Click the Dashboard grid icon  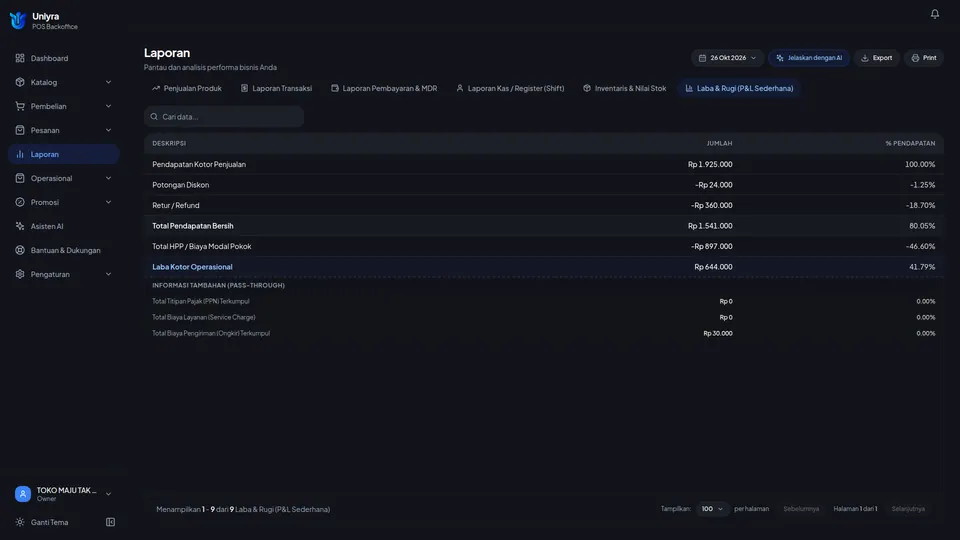[x=20, y=58]
